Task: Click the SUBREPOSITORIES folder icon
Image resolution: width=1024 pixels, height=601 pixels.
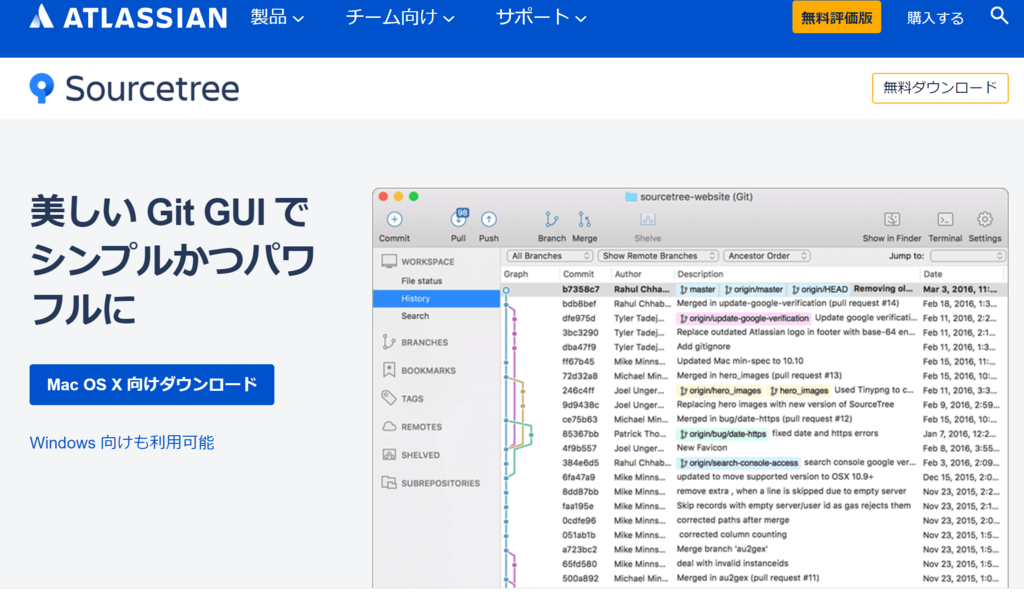Action: point(389,483)
